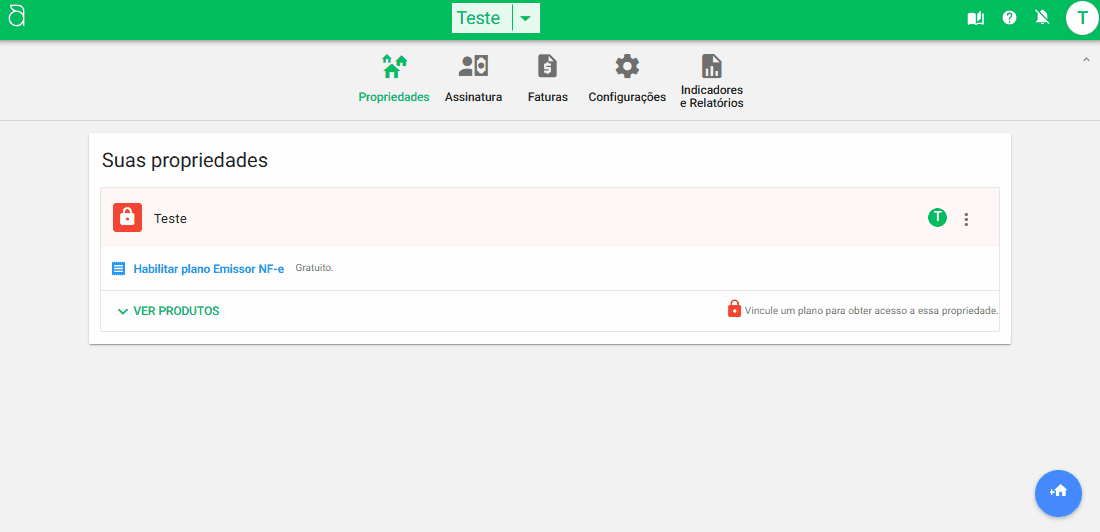Image resolution: width=1100 pixels, height=532 pixels.
Task: Open the Faturas tab
Action: [548, 80]
